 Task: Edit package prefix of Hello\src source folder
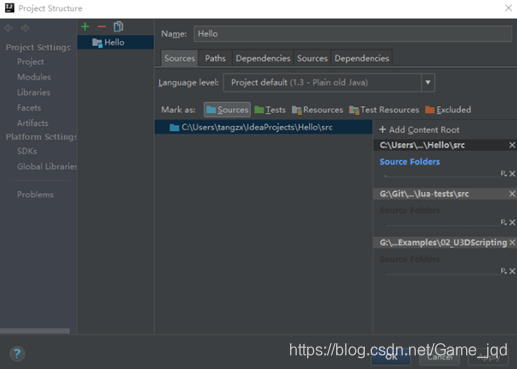click(503, 173)
